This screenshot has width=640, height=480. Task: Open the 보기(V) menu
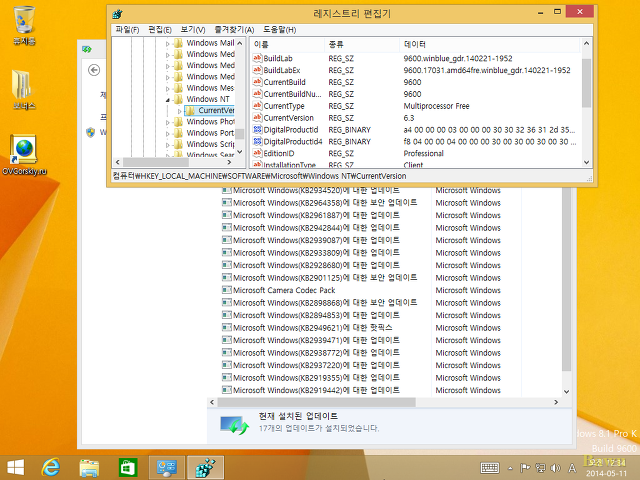click(193, 29)
